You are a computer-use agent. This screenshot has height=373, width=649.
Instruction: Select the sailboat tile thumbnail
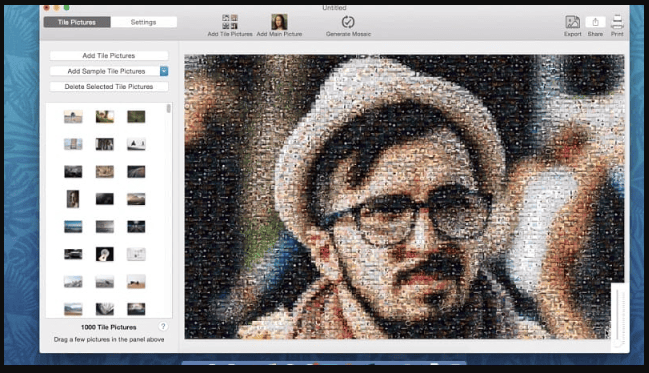[136, 144]
